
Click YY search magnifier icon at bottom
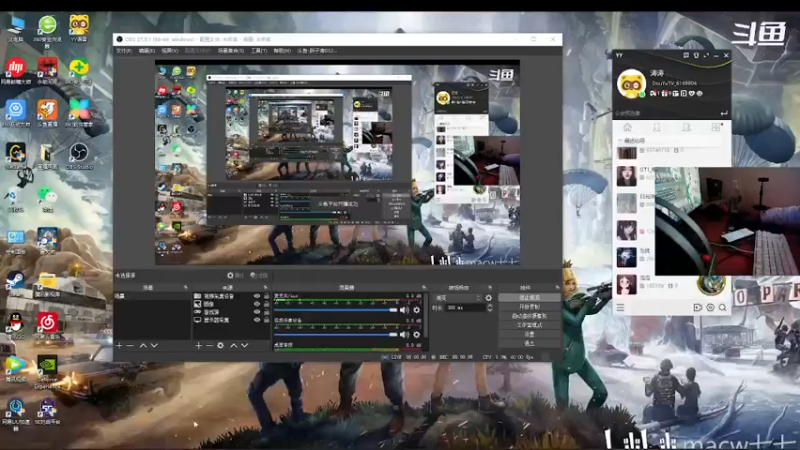point(722,307)
